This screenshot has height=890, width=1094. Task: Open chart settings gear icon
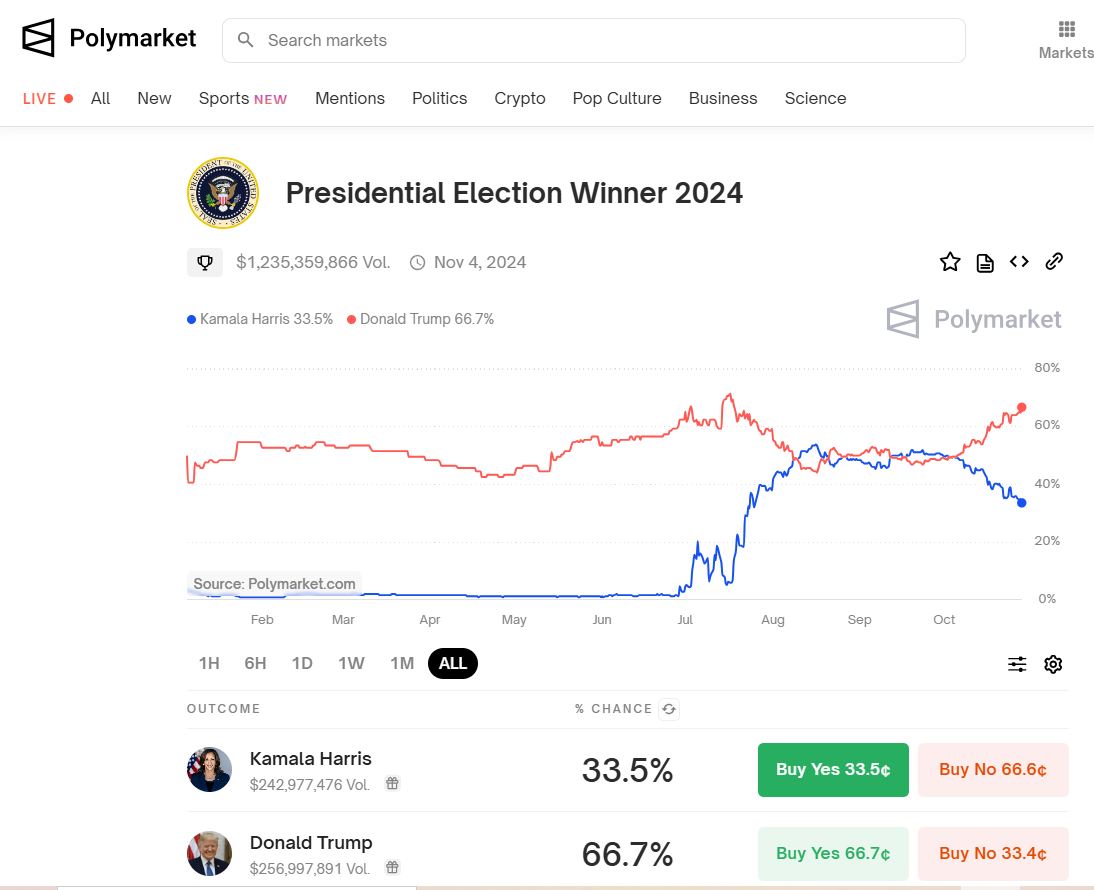(1053, 664)
